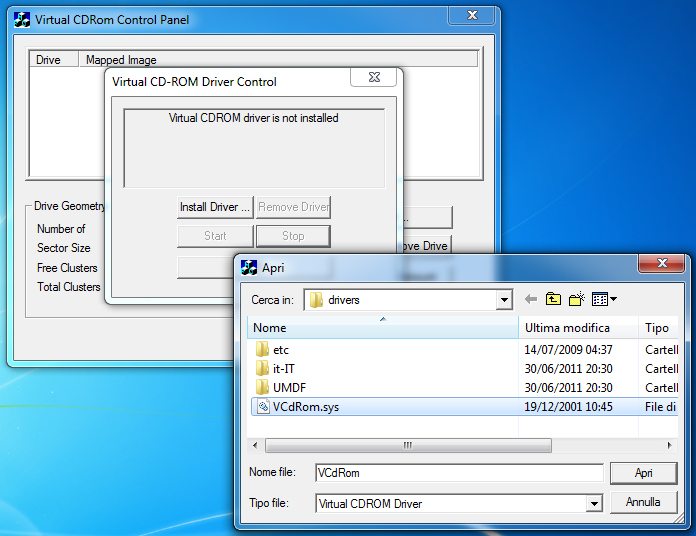Create a new folder in drivers
Screen dimensions: 696x536
point(576,299)
